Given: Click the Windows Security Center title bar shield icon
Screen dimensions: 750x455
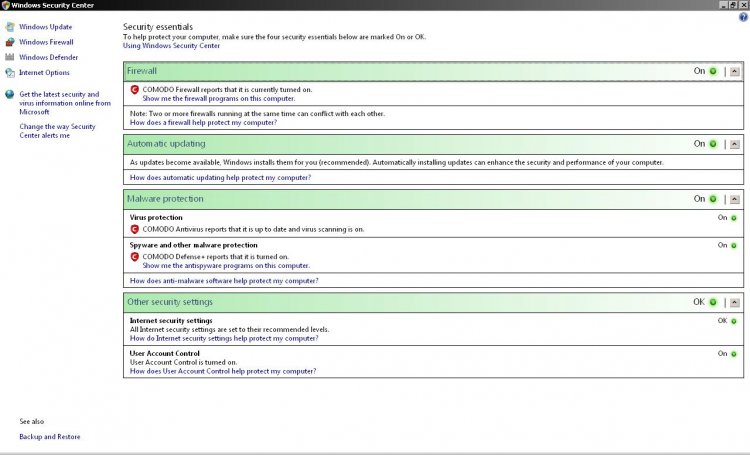Looking at the screenshot, I should 5,5.
